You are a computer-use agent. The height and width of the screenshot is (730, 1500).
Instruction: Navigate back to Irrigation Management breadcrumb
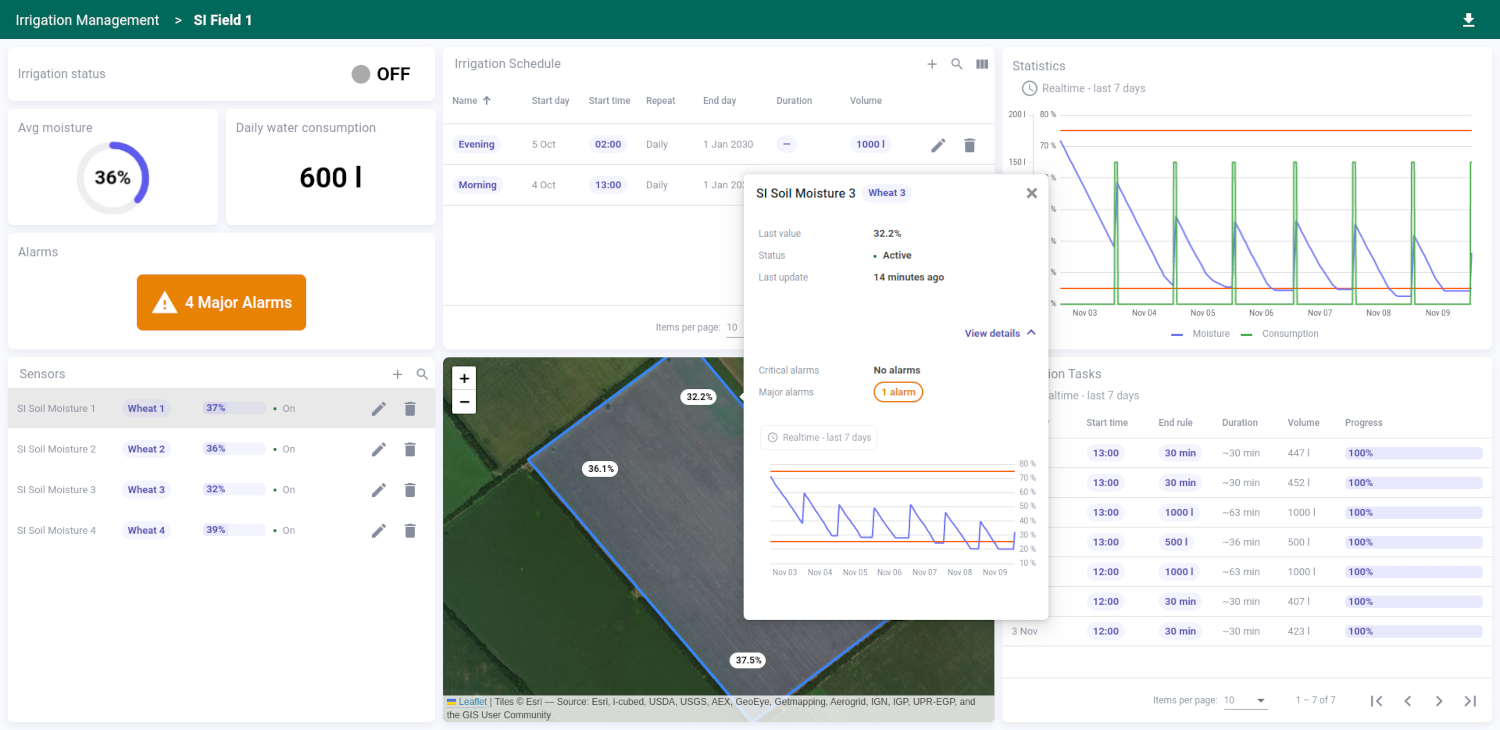(x=87, y=19)
